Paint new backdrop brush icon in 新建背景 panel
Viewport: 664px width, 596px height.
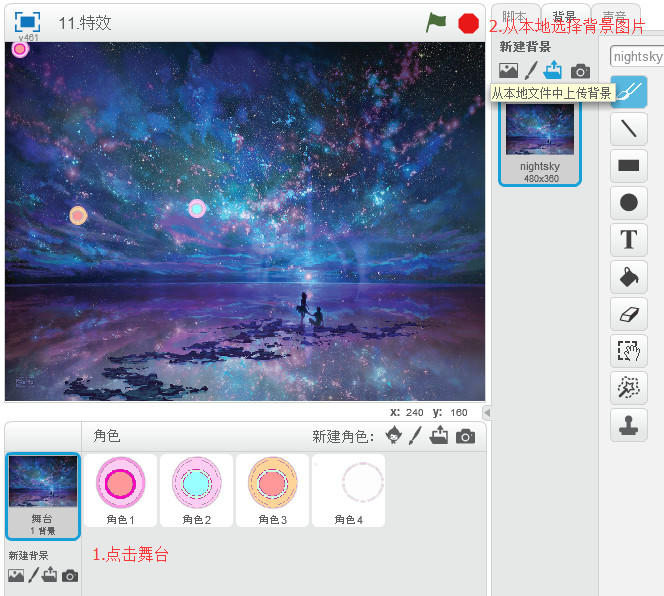(x=531, y=70)
